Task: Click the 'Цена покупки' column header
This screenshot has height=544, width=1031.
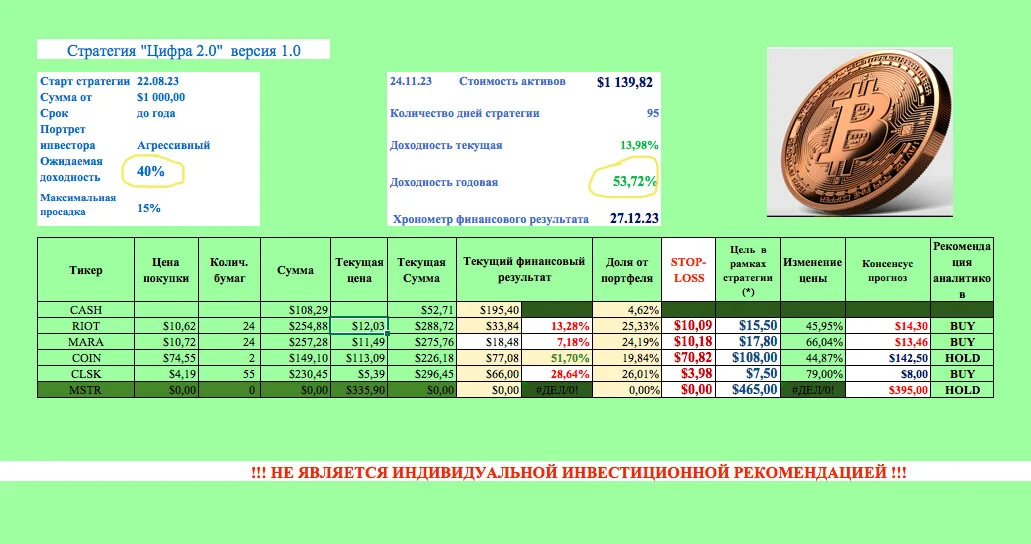Action: coord(166,270)
